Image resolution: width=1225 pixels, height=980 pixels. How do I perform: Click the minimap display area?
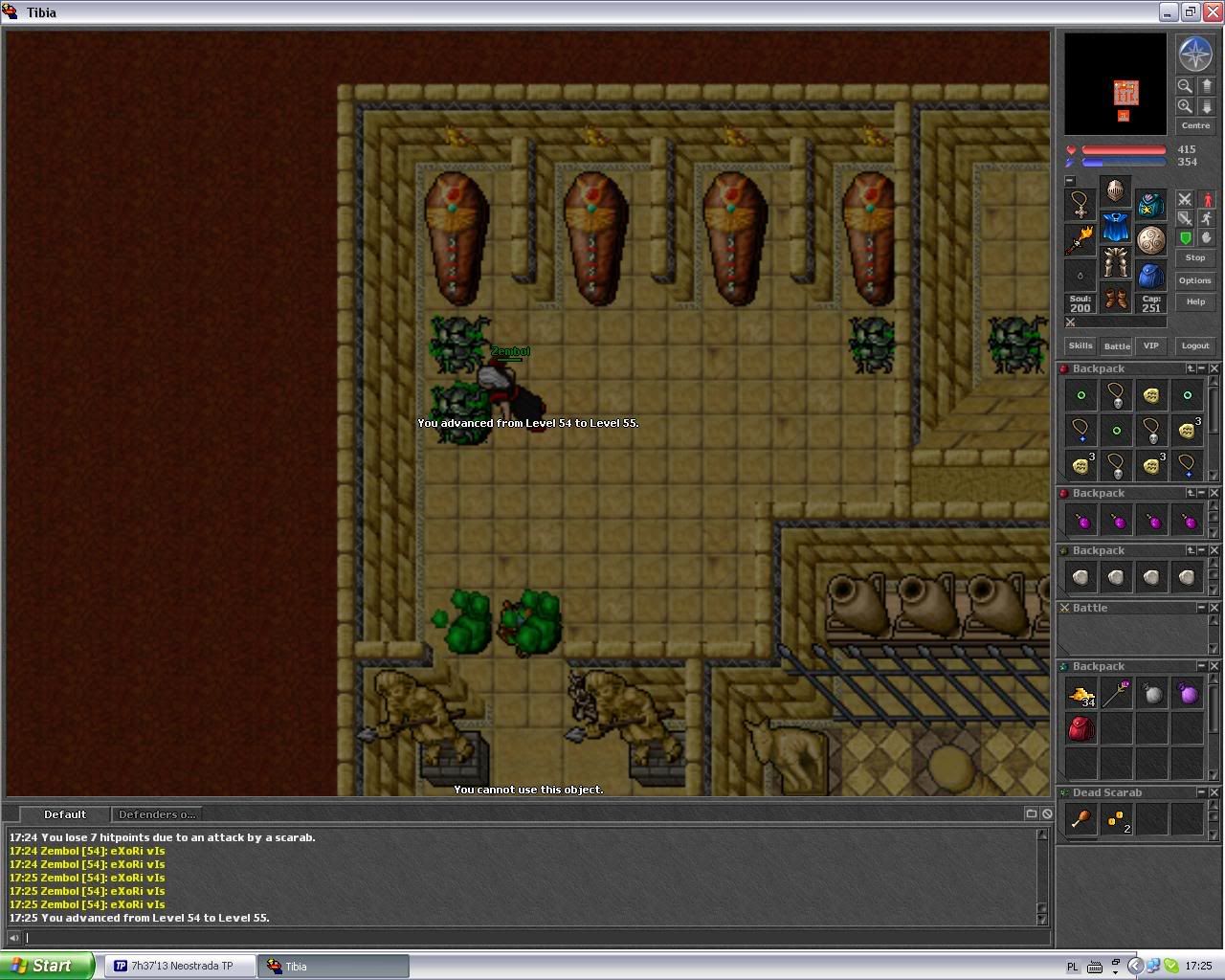tap(1116, 84)
